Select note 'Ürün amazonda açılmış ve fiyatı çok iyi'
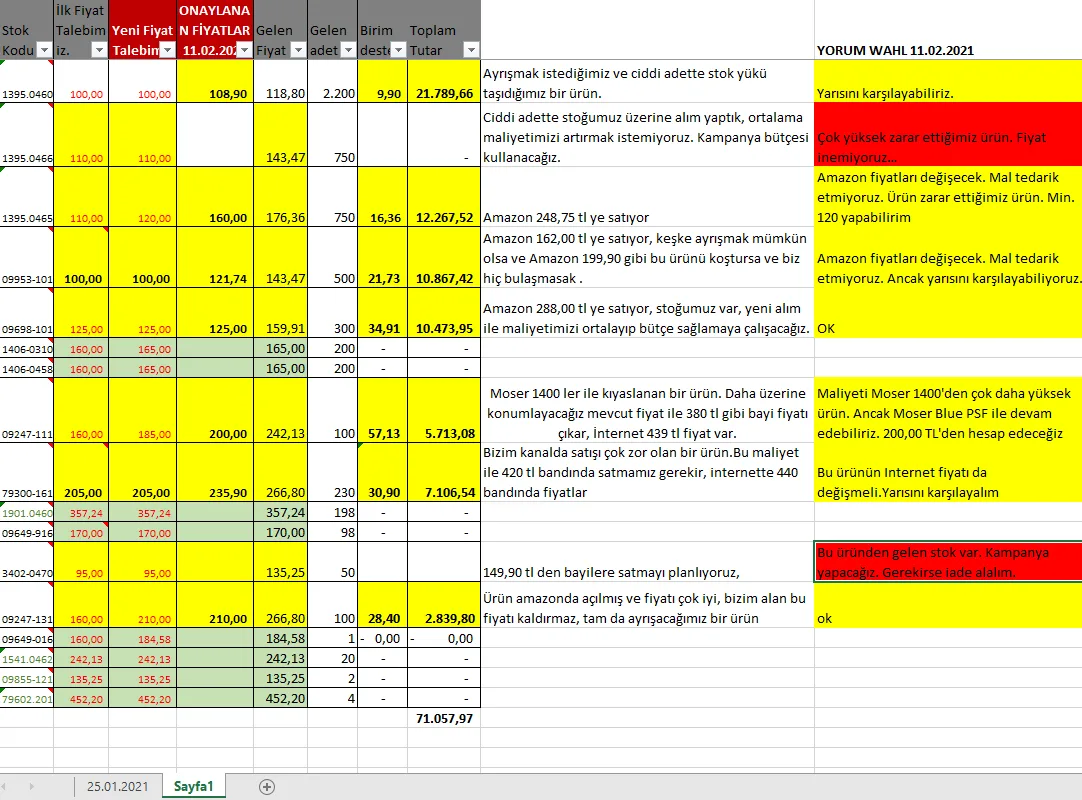The width and height of the screenshot is (1082, 800). pyautogui.click(x=647, y=605)
